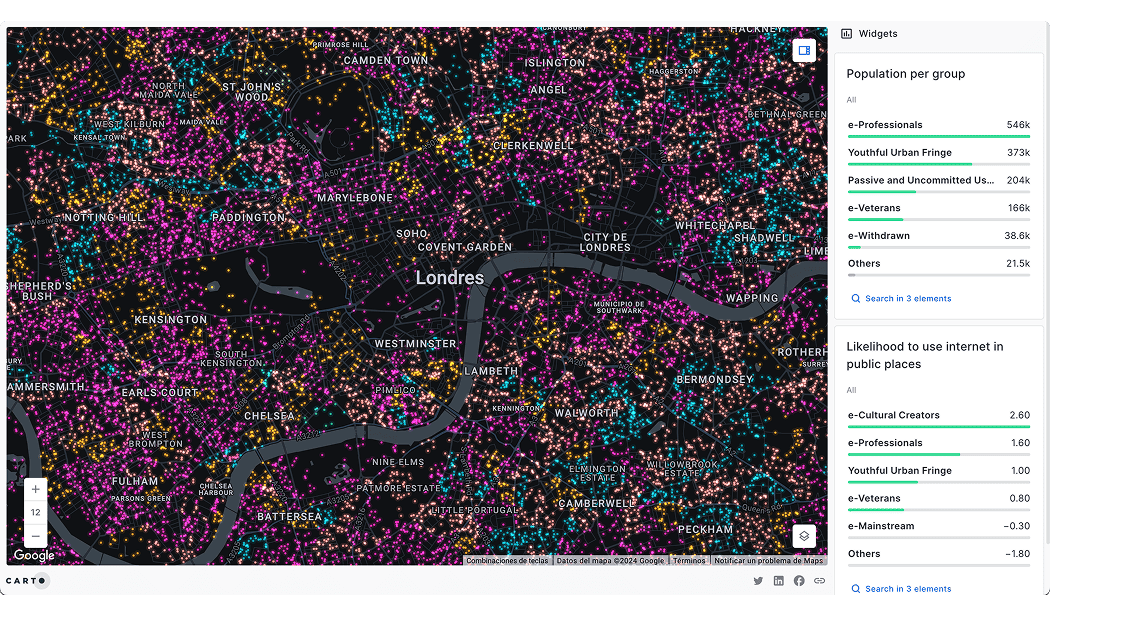Screen dimensions: 1131x618
Task: Toggle the widgets sidebar panel icon
Action: (804, 50)
